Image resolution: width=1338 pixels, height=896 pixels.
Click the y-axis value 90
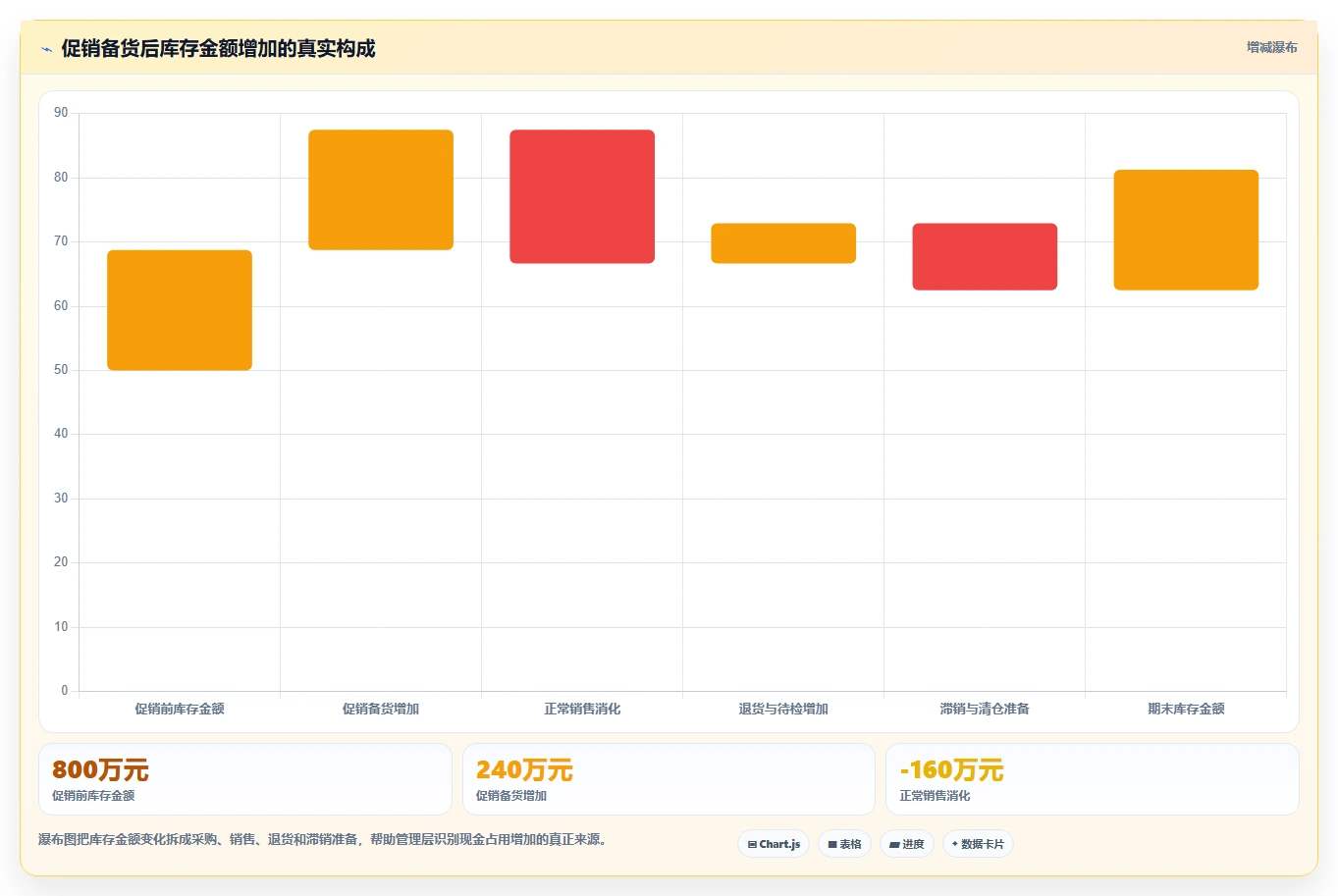point(61,113)
